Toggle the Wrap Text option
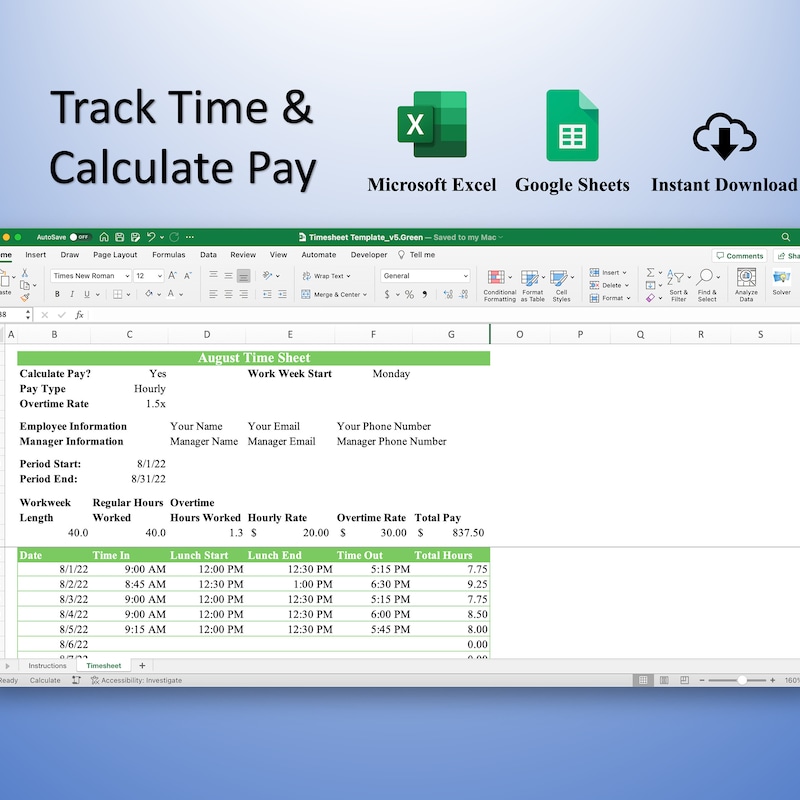The image size is (800, 800). tap(327, 276)
